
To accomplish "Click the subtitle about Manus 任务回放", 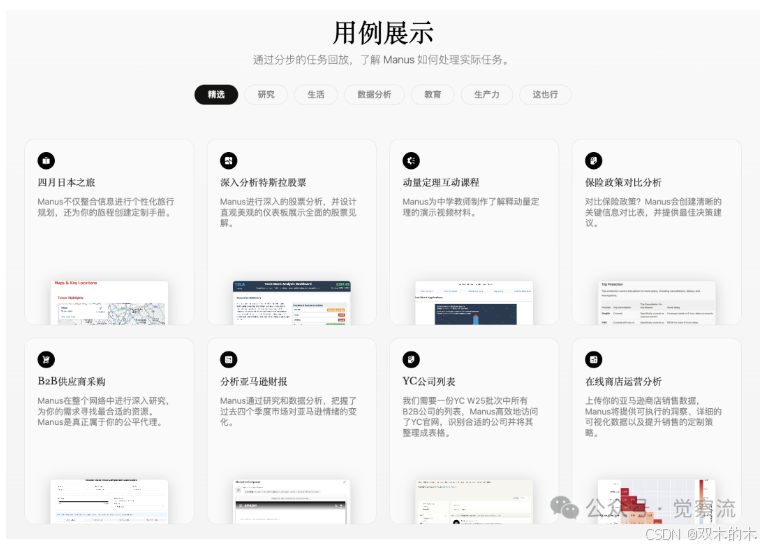I will pos(382,60).
